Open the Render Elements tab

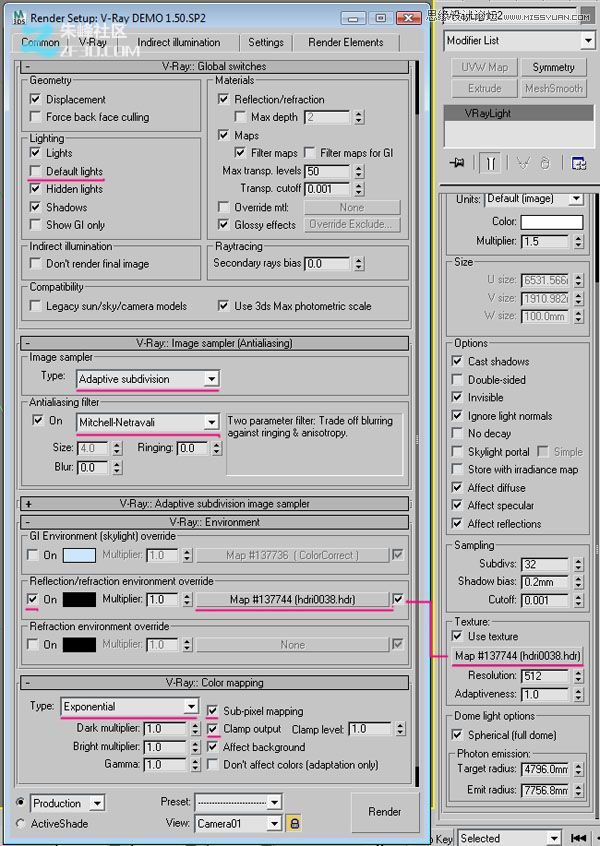(x=346, y=42)
